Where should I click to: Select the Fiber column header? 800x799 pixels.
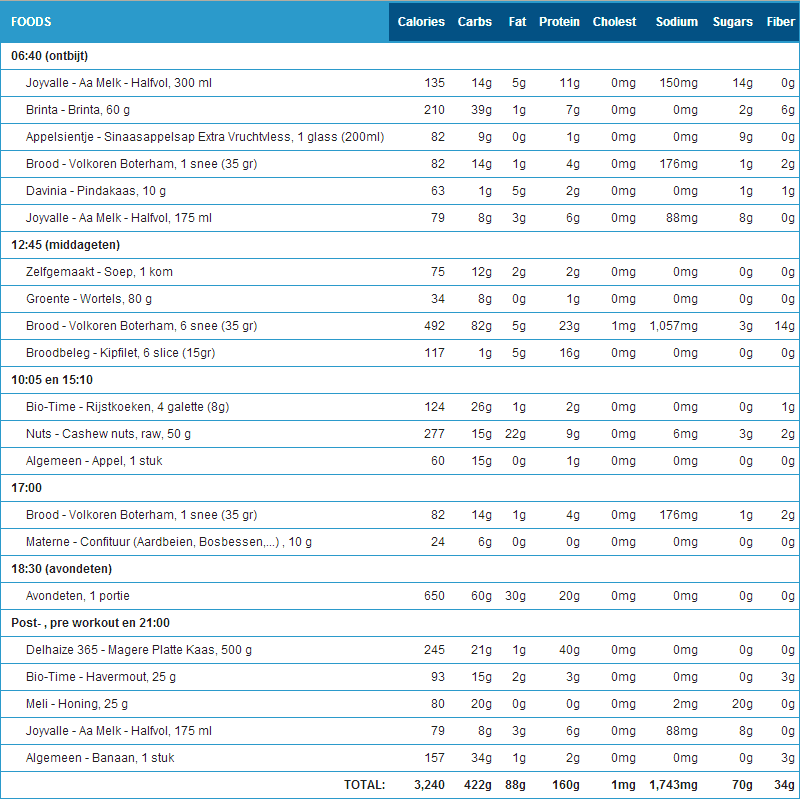click(x=780, y=22)
